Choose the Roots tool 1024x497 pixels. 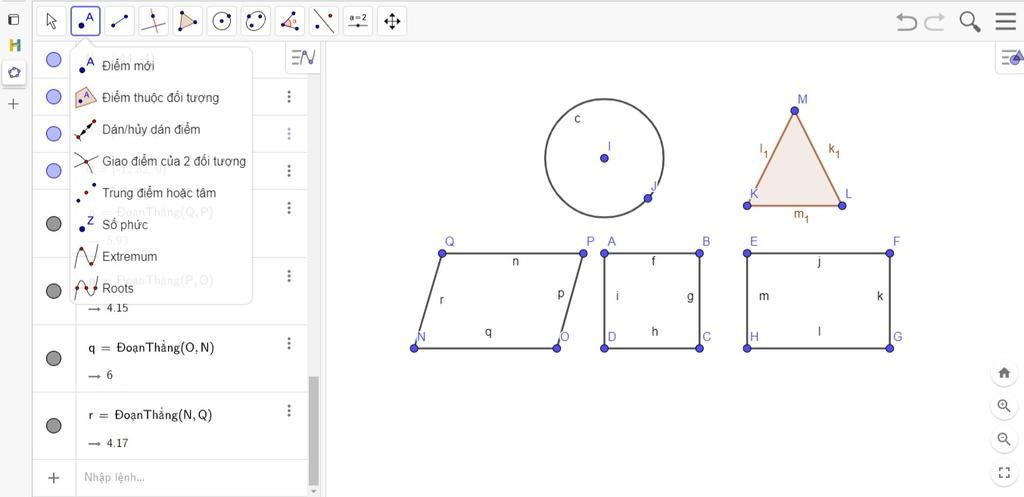(x=161, y=288)
